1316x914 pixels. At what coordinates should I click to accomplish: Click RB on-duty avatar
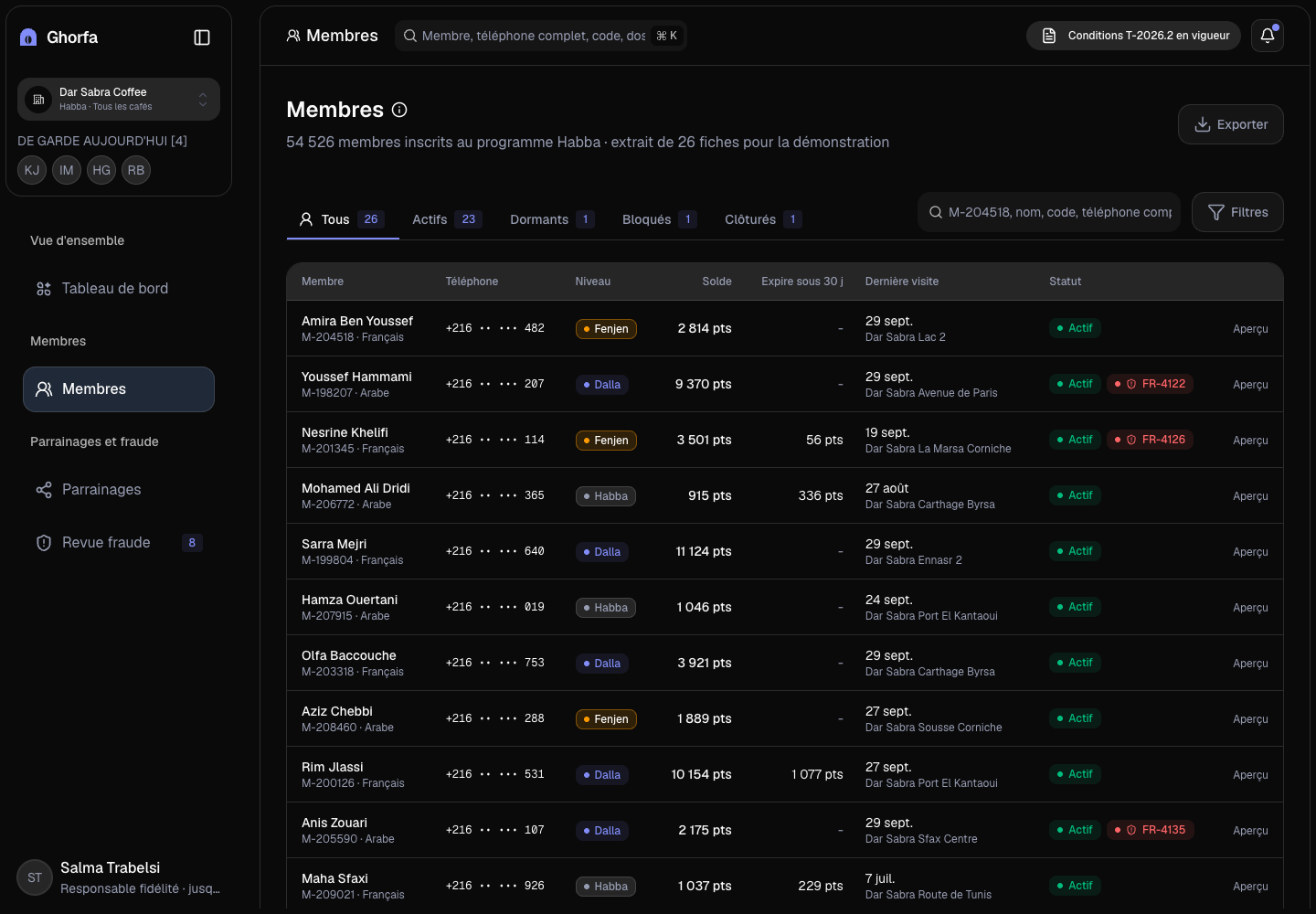(x=136, y=170)
